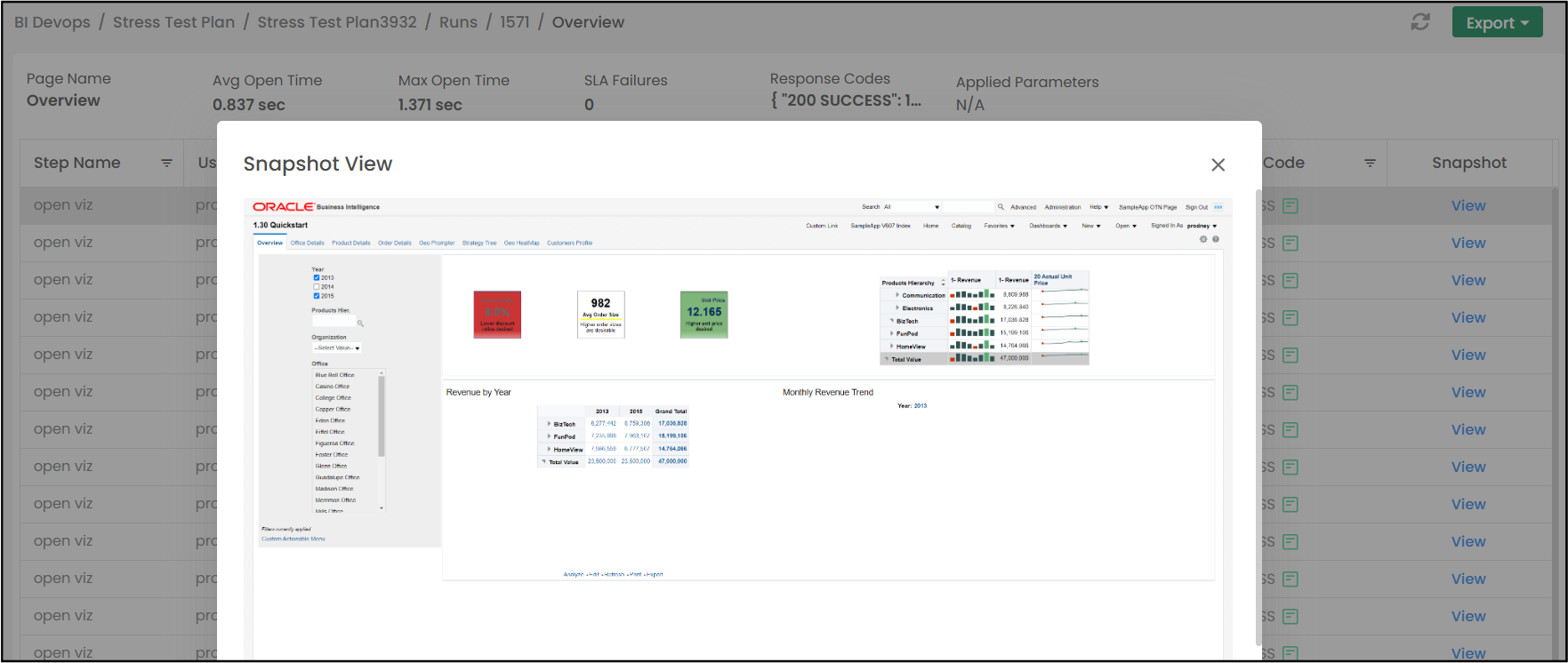Click the search magnifier in the Oracle header
Viewport: 1568px width, 663px height.
pyautogui.click(x=1001, y=207)
